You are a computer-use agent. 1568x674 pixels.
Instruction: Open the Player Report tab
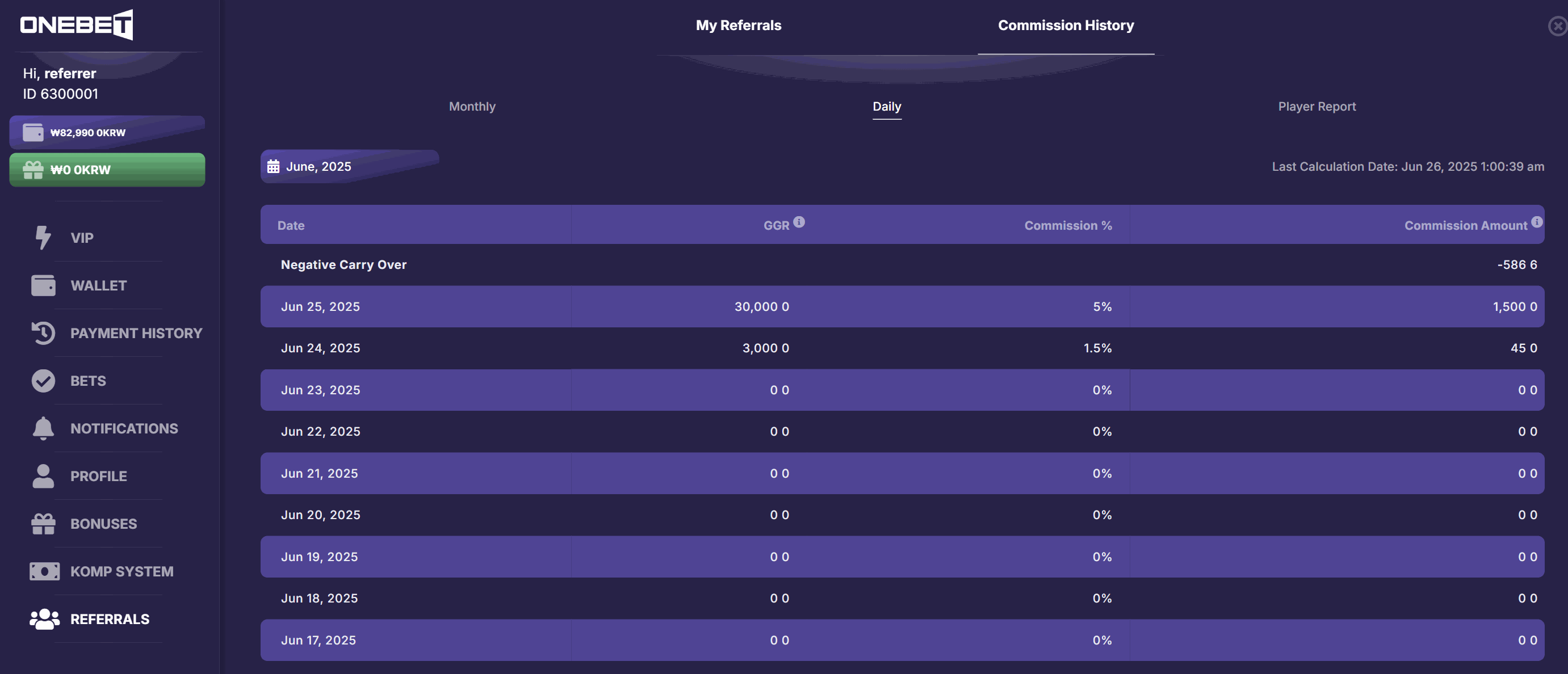click(x=1317, y=107)
